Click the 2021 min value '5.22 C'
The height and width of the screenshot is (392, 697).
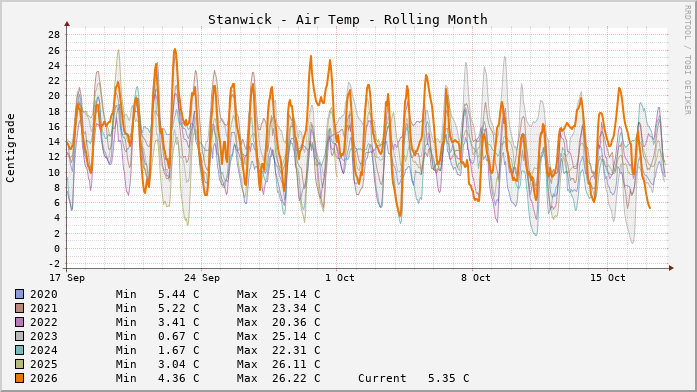pyautogui.click(x=179, y=308)
